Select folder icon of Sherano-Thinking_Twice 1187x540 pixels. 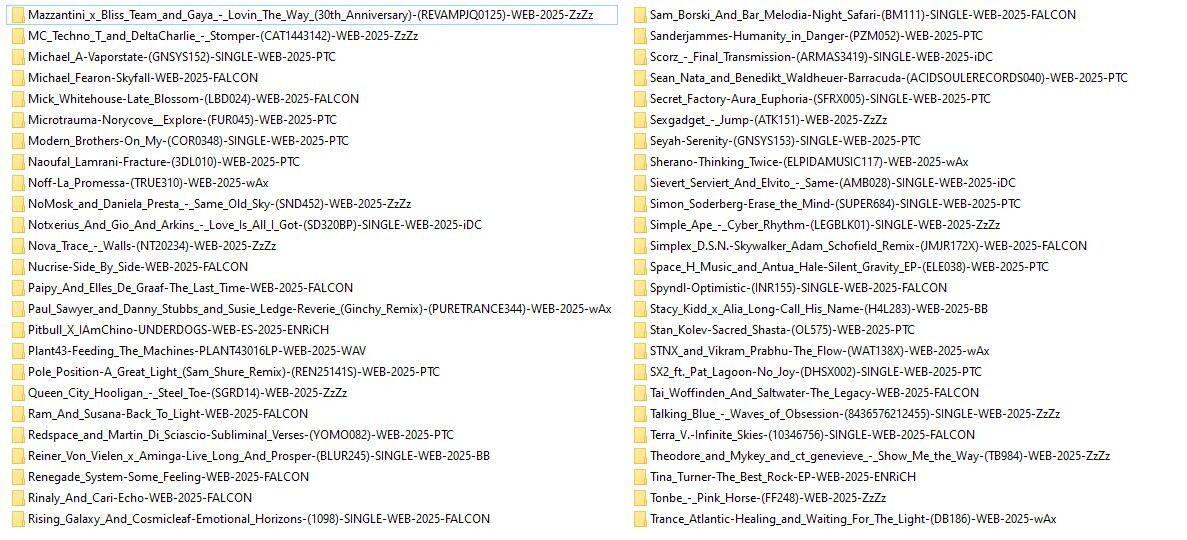click(640, 161)
